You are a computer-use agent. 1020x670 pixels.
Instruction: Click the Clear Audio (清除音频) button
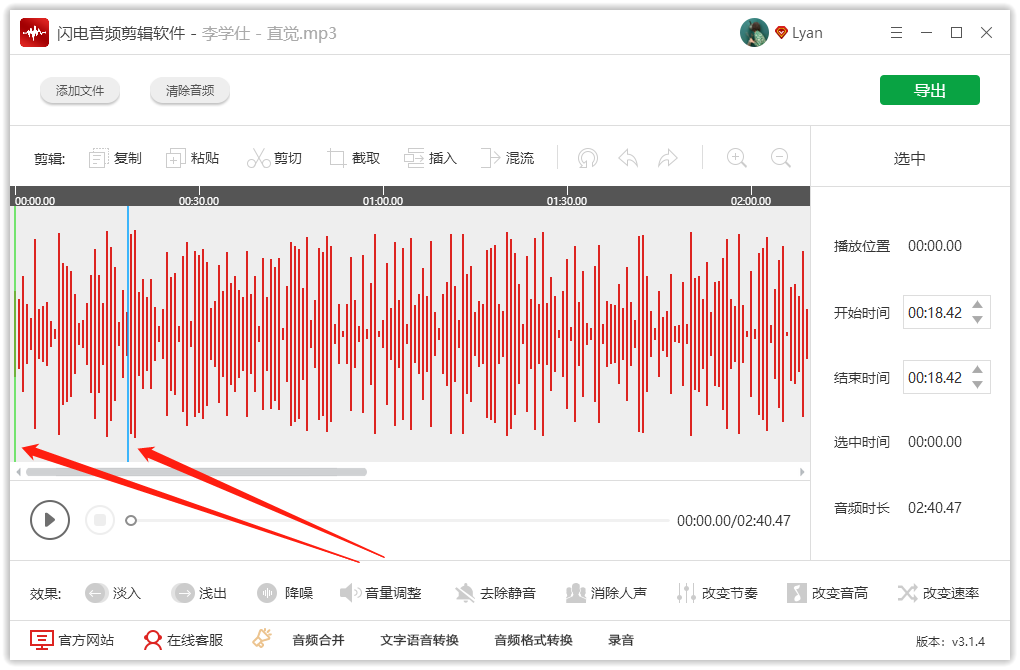point(190,90)
